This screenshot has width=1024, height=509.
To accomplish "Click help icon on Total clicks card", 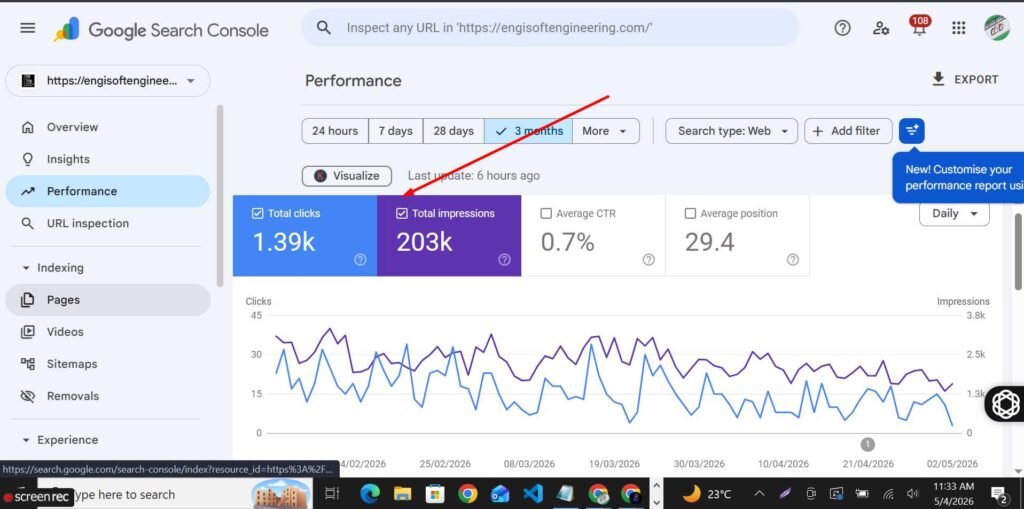I will [360, 259].
